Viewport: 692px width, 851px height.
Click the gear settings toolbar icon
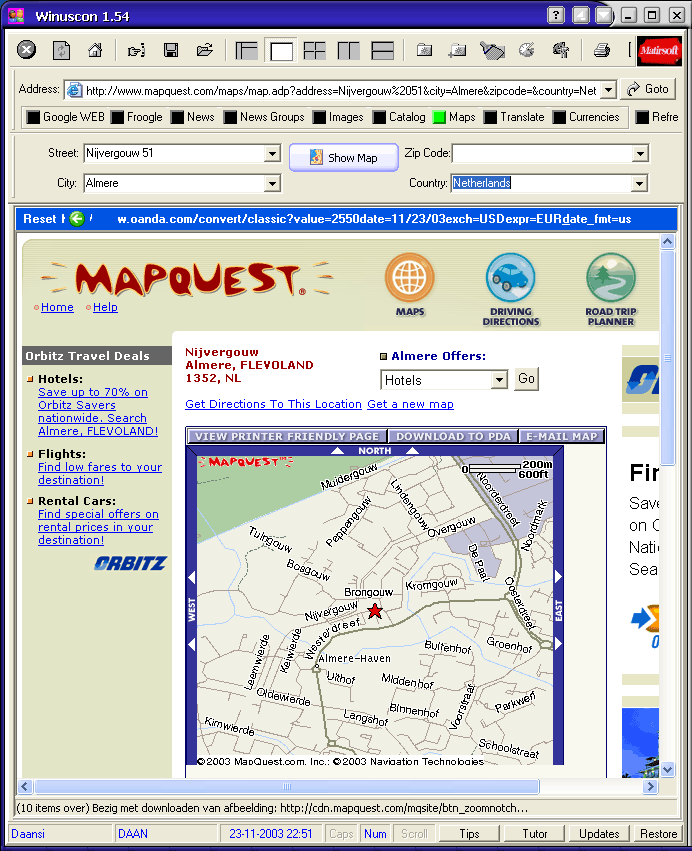(561, 50)
